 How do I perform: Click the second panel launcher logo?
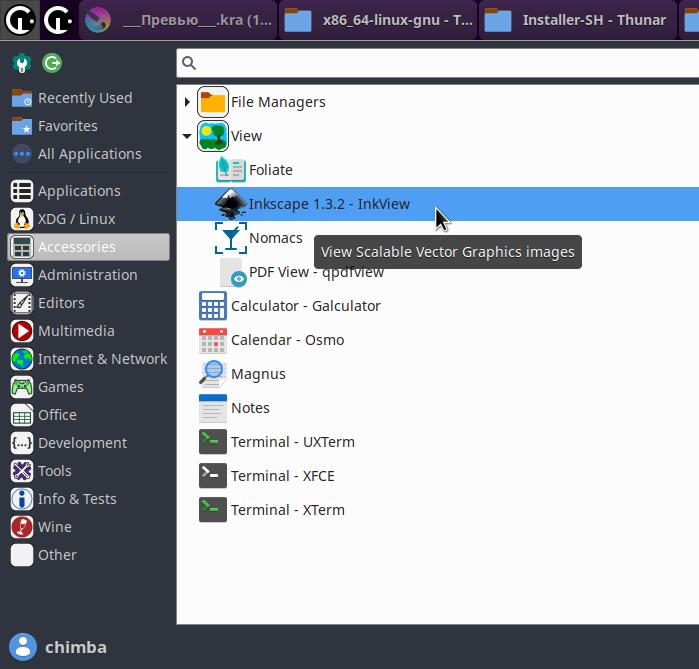tap(58, 20)
